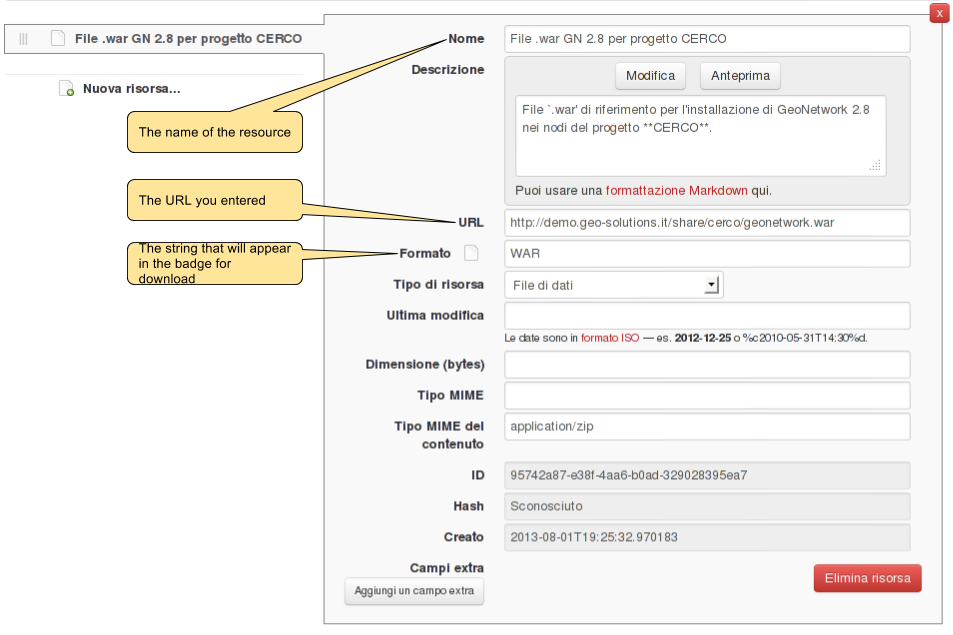Image resolution: width=953 pixels, height=635 pixels.
Task: Open the formato ISO link
Action: point(610,338)
